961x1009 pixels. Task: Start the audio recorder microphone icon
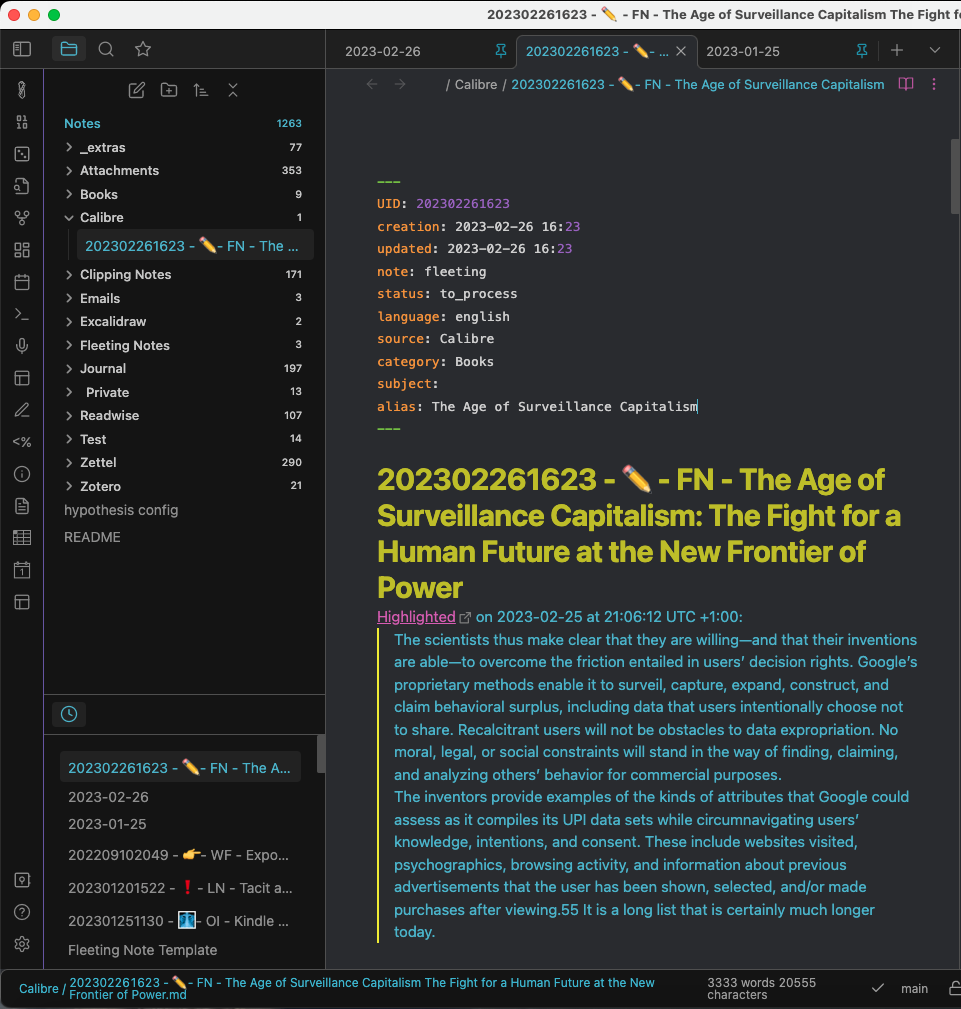22,346
